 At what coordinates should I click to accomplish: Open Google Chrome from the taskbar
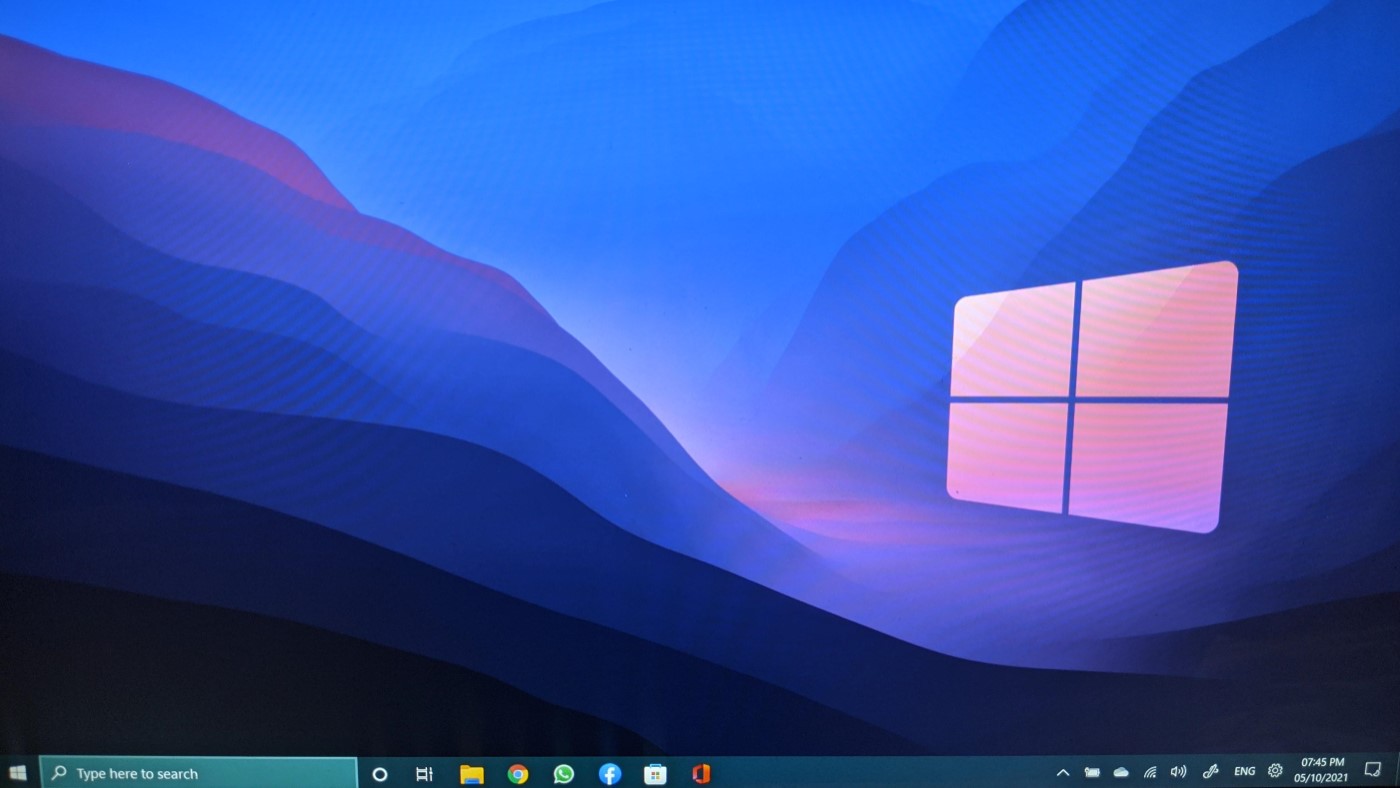[x=517, y=774]
